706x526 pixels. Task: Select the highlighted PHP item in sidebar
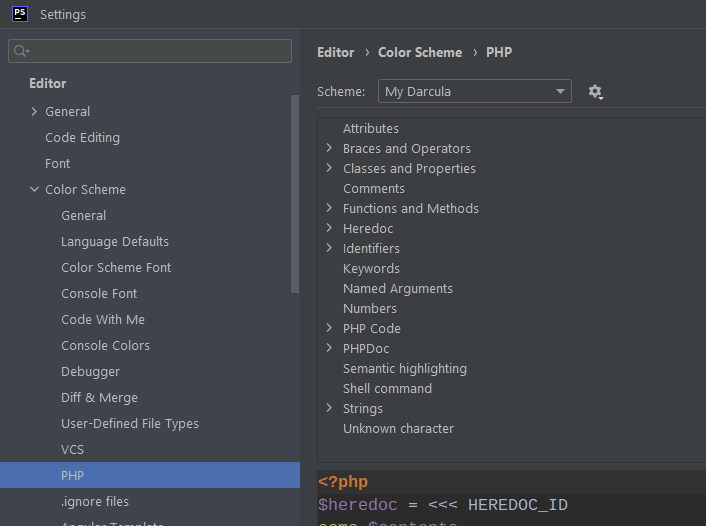(x=150, y=475)
